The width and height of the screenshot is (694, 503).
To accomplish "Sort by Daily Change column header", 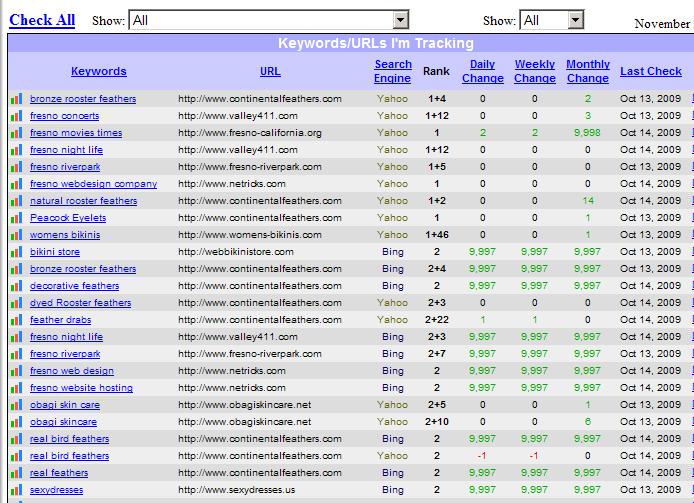I will click(482, 71).
